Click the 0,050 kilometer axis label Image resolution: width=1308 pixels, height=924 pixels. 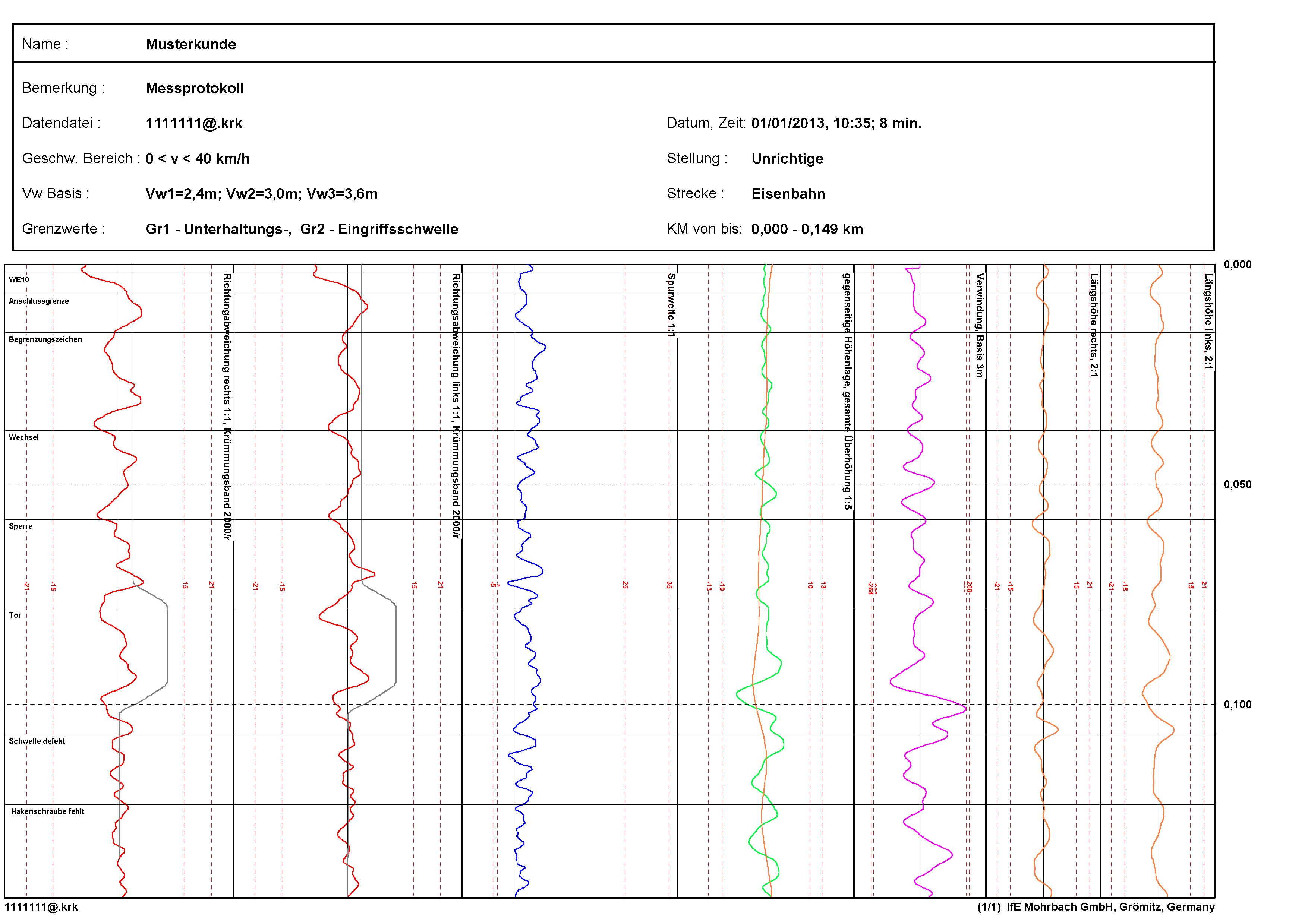point(1237,484)
